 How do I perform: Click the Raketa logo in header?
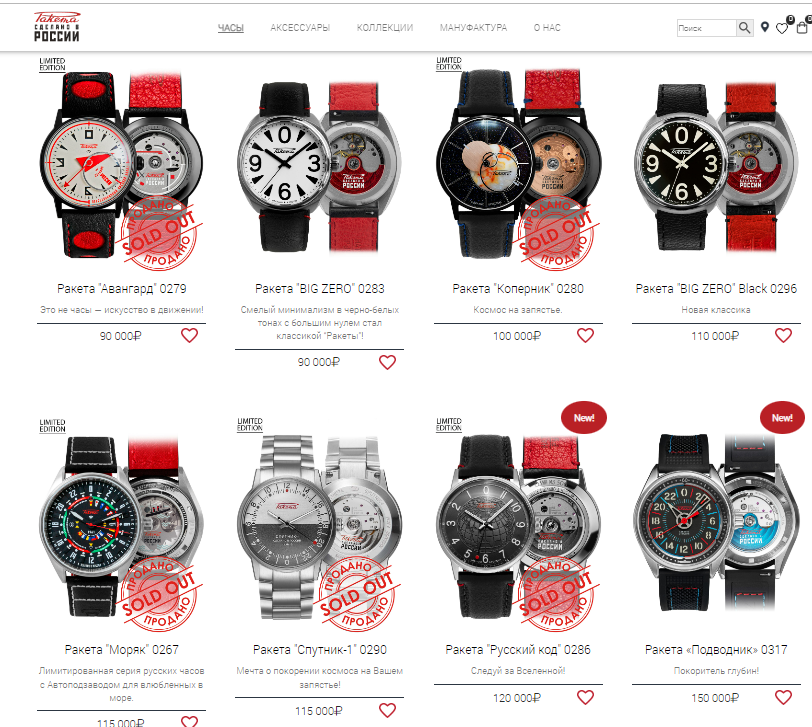coord(56,27)
